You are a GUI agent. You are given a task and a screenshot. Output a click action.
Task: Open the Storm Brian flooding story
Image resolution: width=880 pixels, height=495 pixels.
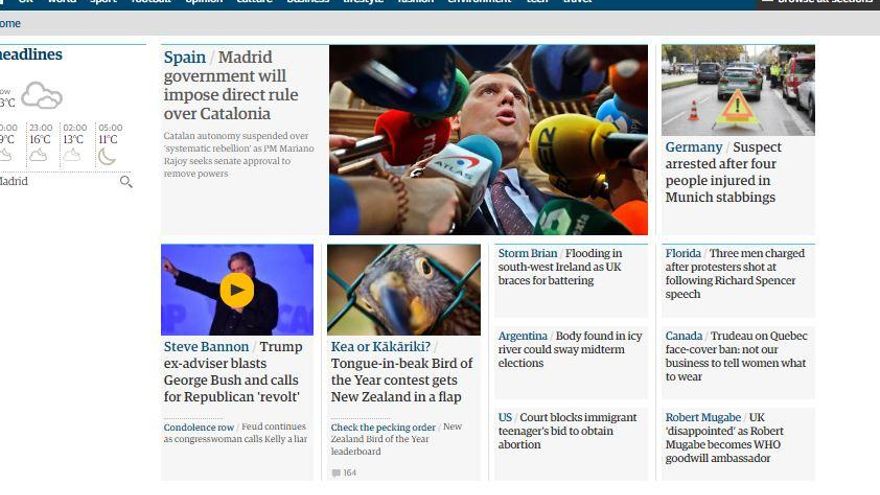pos(560,267)
